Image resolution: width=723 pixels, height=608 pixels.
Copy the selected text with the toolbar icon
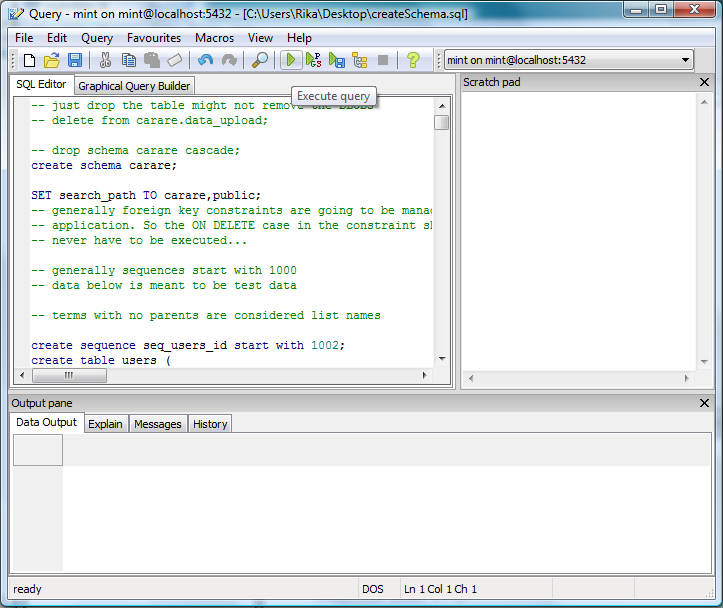[x=129, y=60]
